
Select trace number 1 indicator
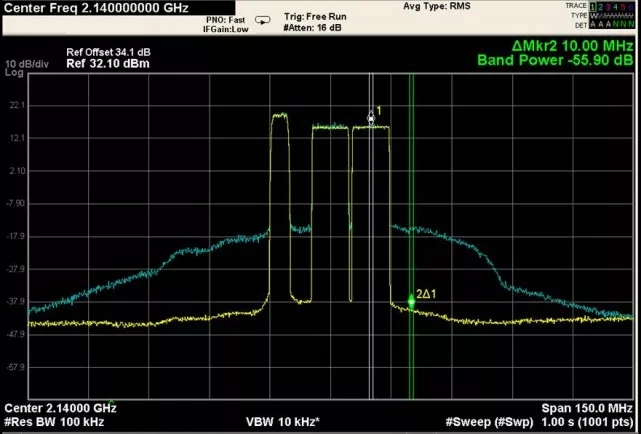click(x=594, y=7)
